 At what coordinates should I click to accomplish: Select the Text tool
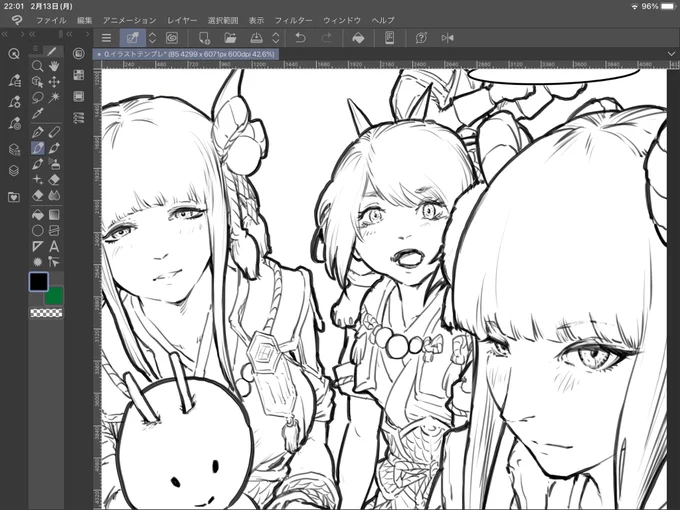tap(54, 246)
